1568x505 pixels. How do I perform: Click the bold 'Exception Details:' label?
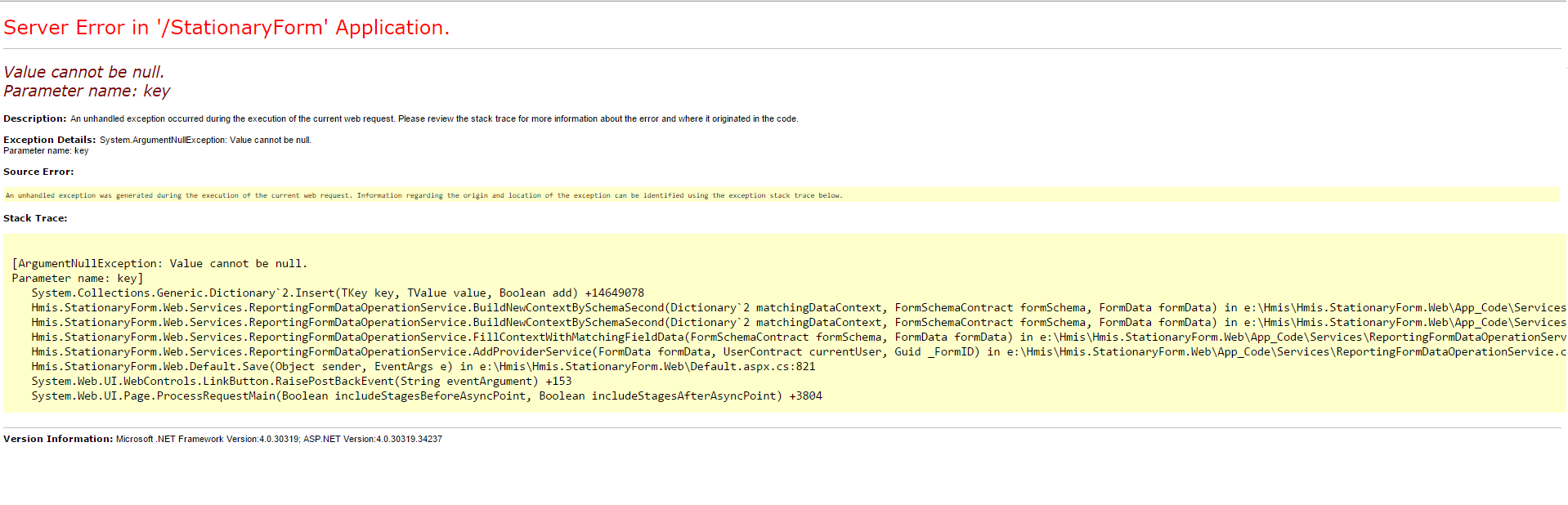pyautogui.click(x=49, y=140)
